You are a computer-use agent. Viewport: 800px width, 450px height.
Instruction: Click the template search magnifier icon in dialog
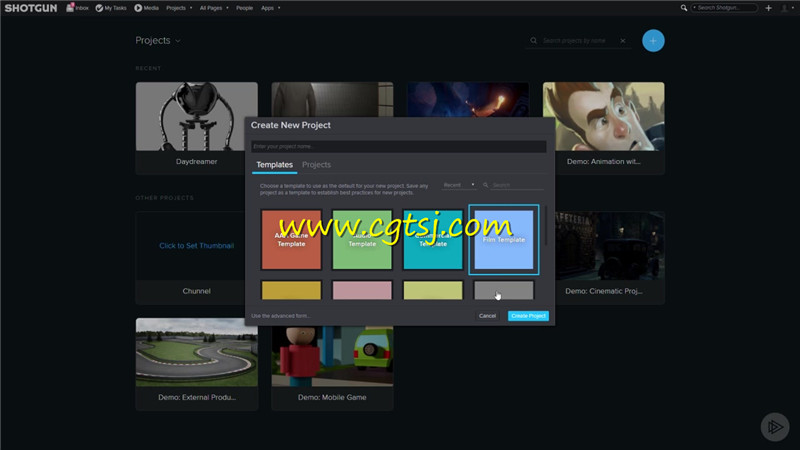(x=485, y=185)
